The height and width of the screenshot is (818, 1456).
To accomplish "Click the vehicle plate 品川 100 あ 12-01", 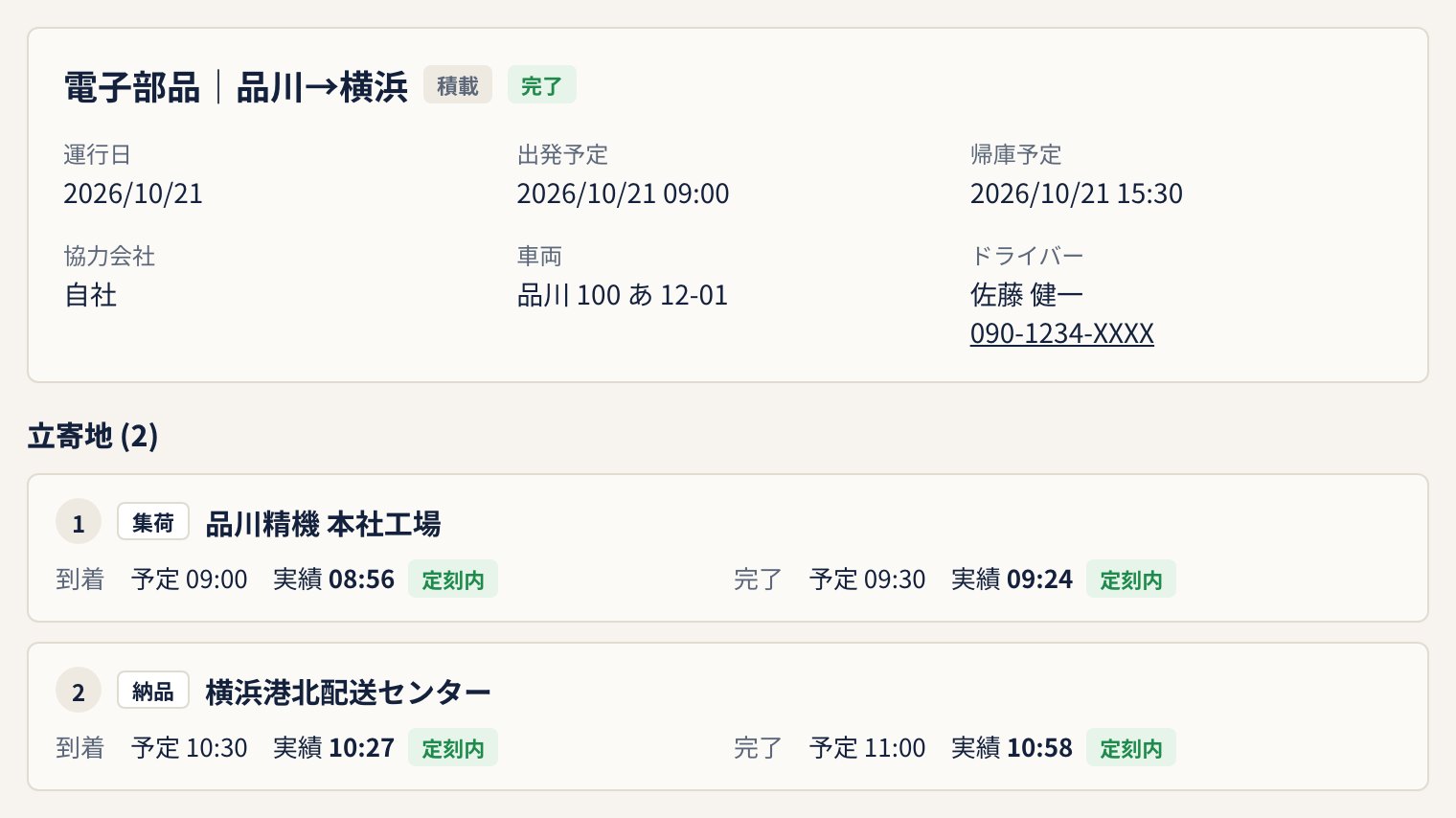I will coord(623,295).
